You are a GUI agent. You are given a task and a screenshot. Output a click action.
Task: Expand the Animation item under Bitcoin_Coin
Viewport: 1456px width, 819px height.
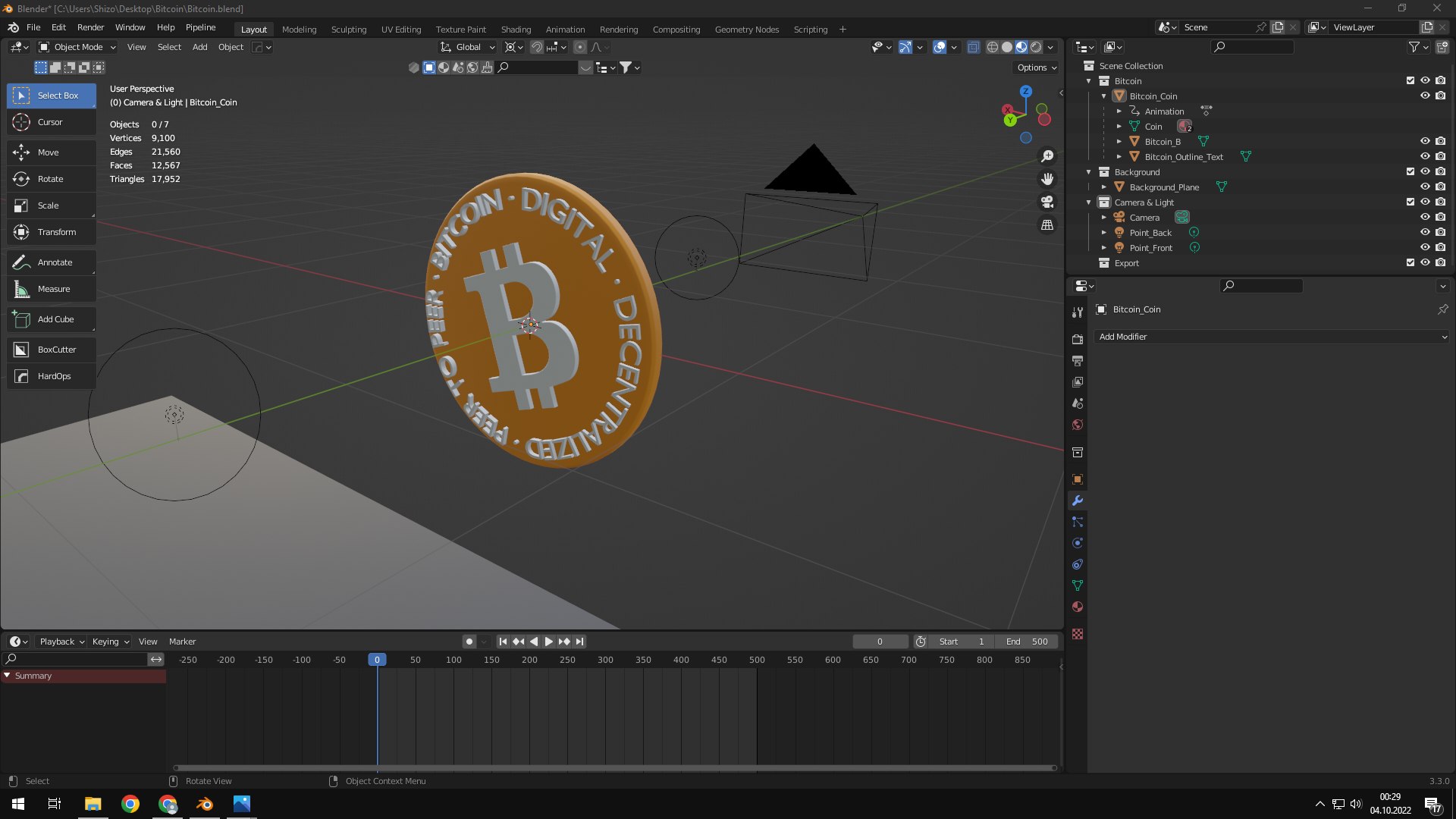pyautogui.click(x=1119, y=111)
